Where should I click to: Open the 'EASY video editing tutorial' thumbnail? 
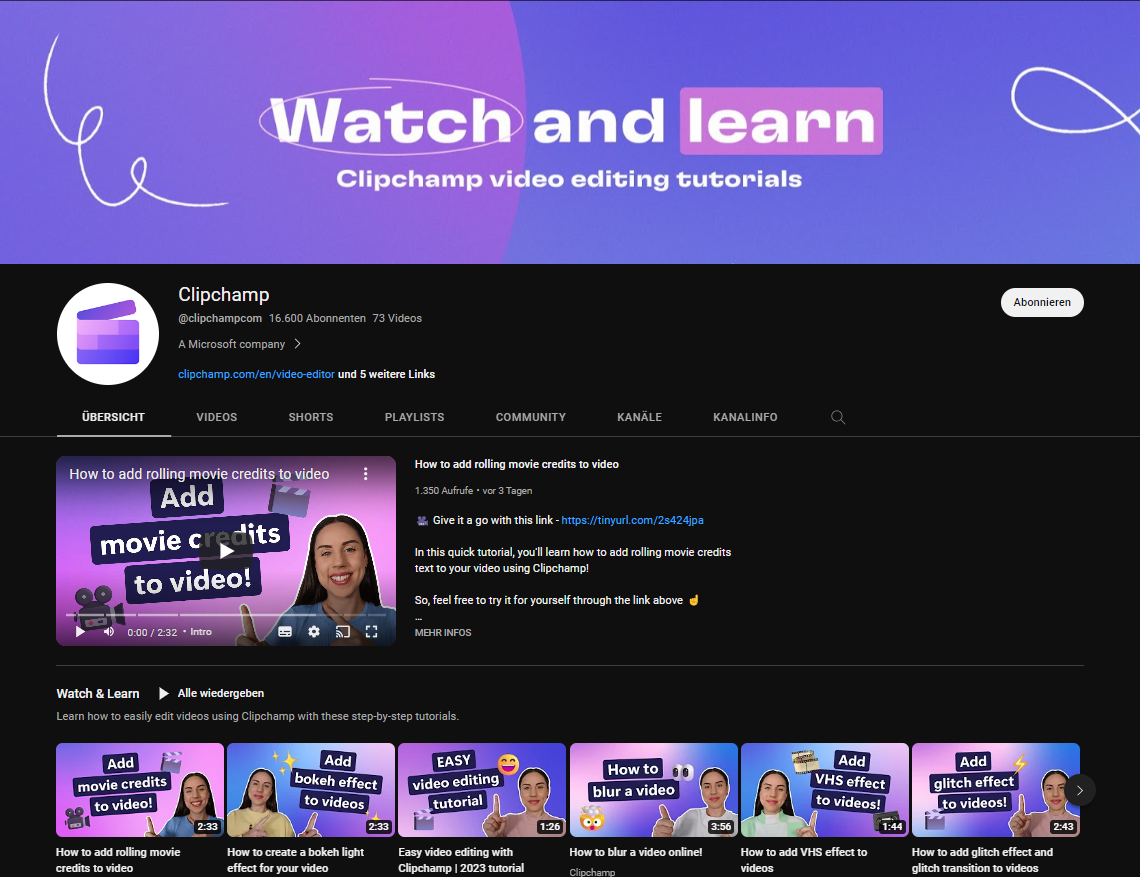pos(482,790)
